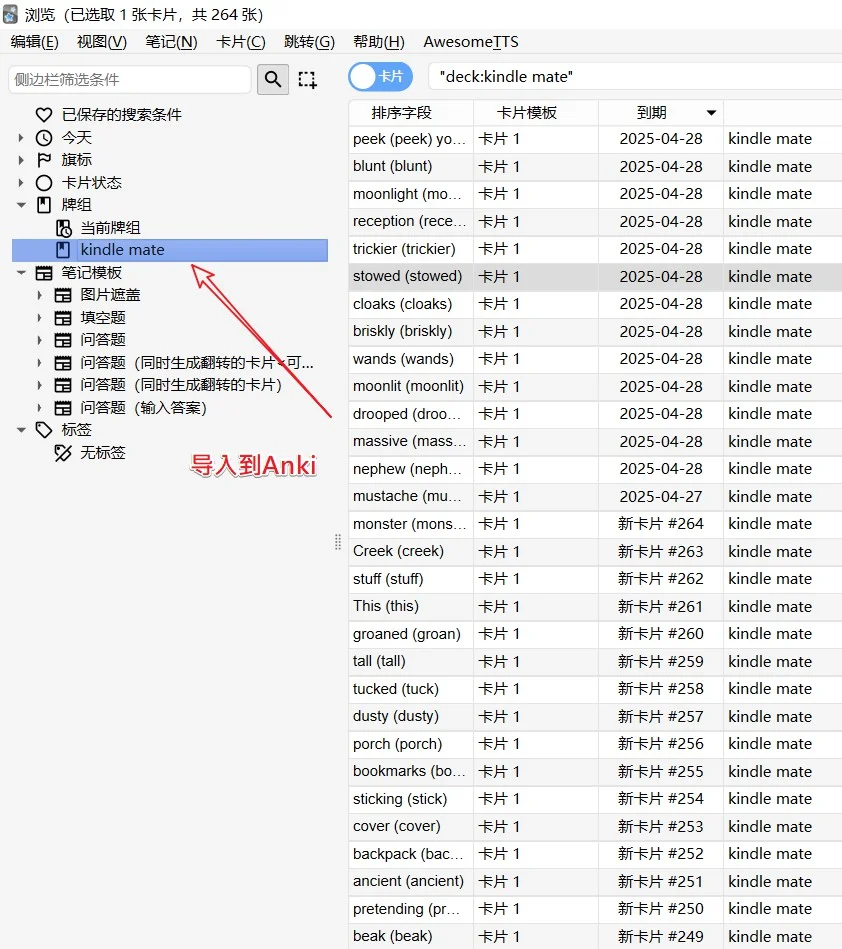Viewport: 842px width, 949px height.
Task: Click sort arrow on 到期 column
Action: pyautogui.click(x=711, y=113)
